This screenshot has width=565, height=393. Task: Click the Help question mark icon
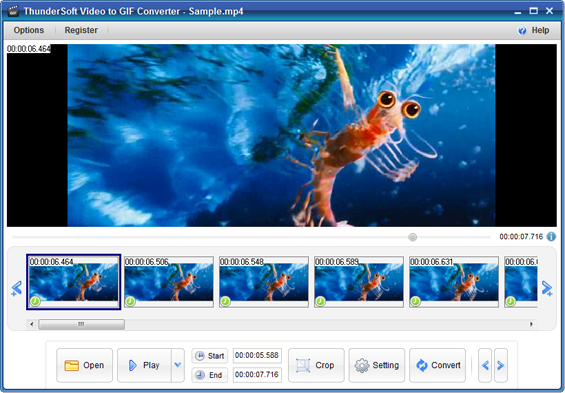tap(522, 31)
